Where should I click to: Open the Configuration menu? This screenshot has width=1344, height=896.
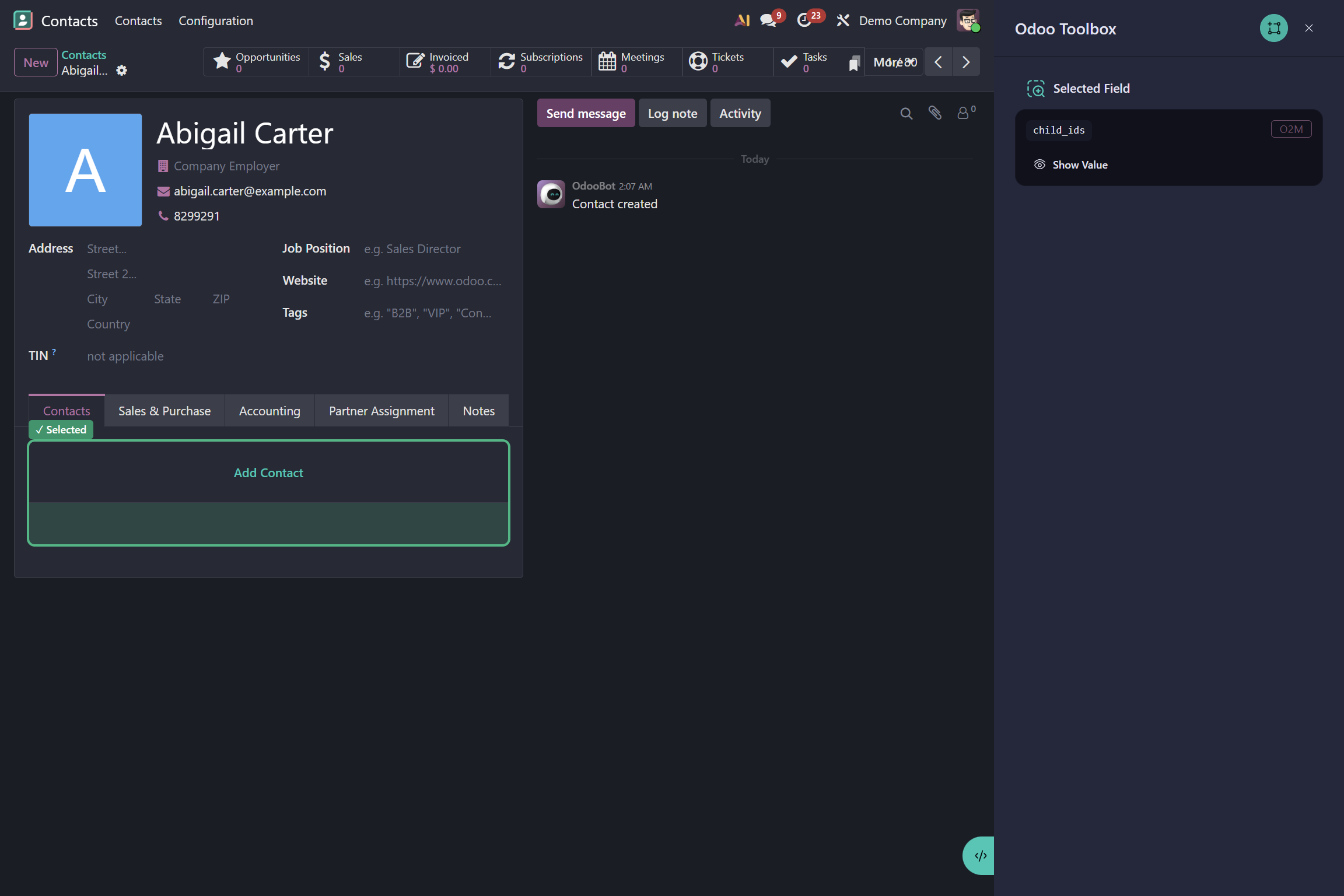(x=216, y=21)
